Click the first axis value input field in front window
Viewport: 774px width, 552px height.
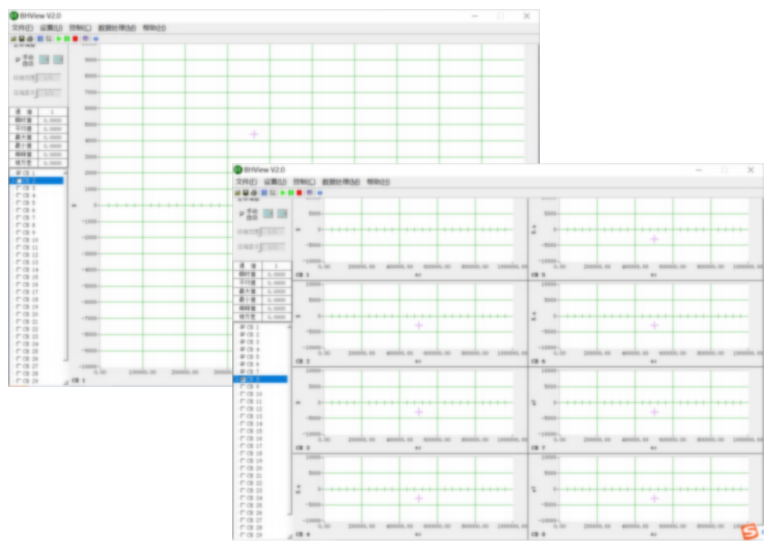point(274,233)
